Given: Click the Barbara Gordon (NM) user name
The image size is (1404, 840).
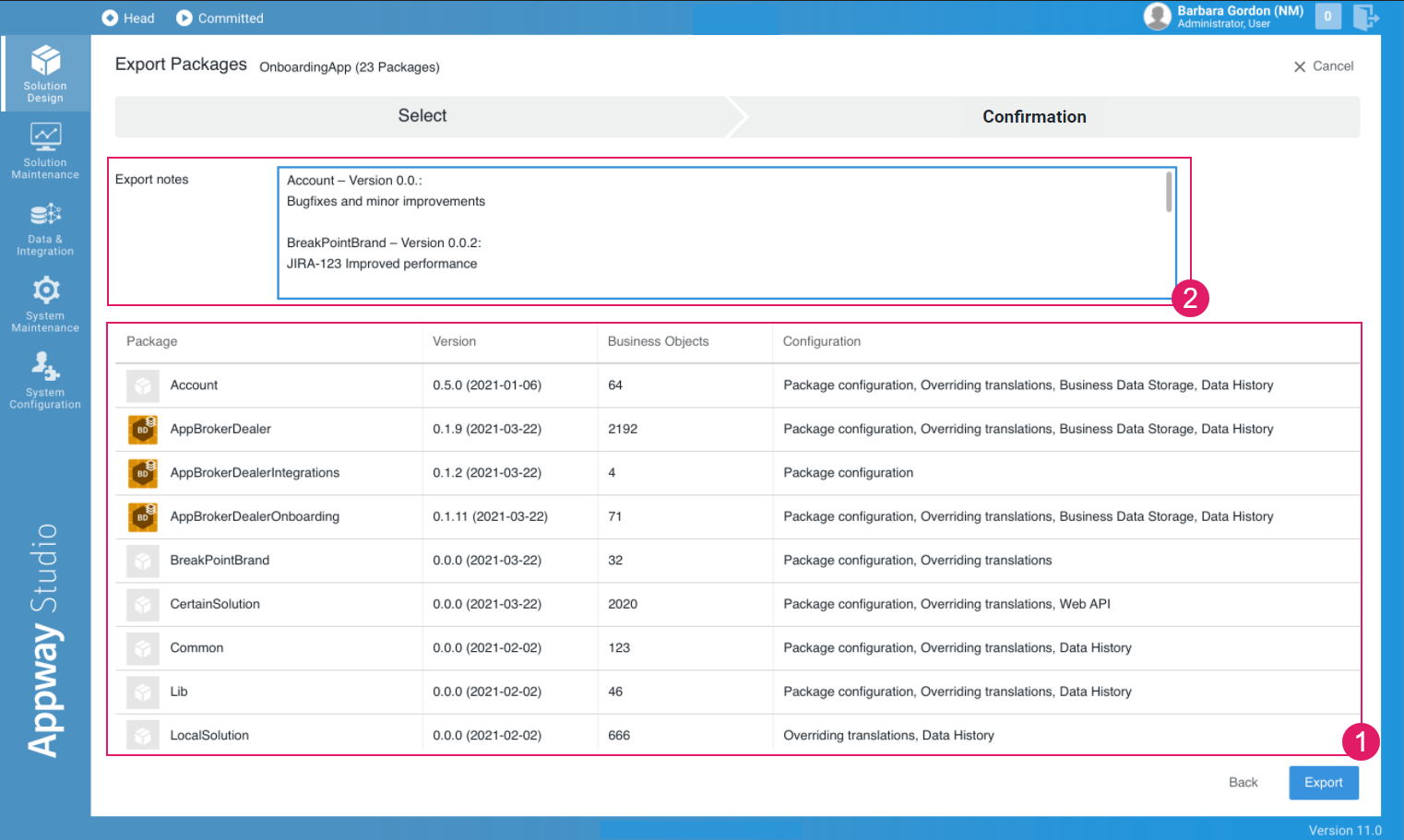Looking at the screenshot, I should pos(1241,11).
